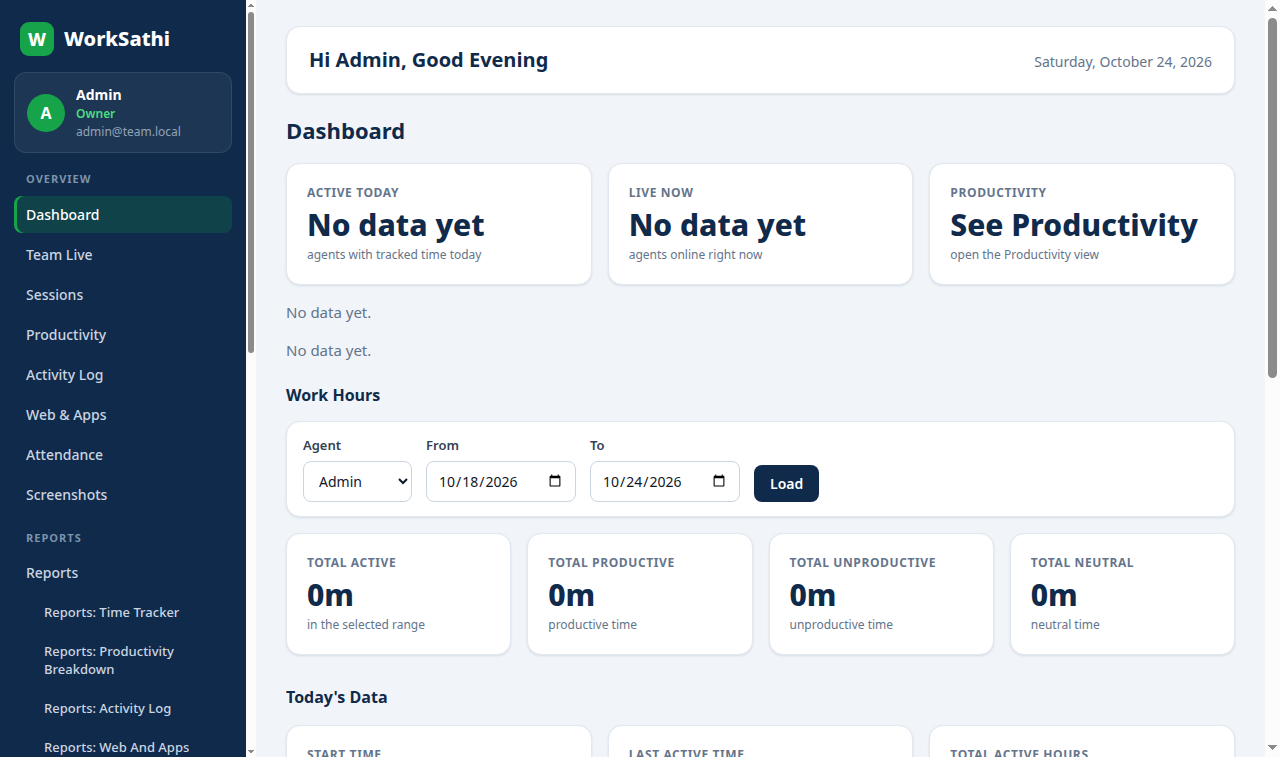Open the Sessions page
This screenshot has width=1280, height=757.
[x=123, y=295]
